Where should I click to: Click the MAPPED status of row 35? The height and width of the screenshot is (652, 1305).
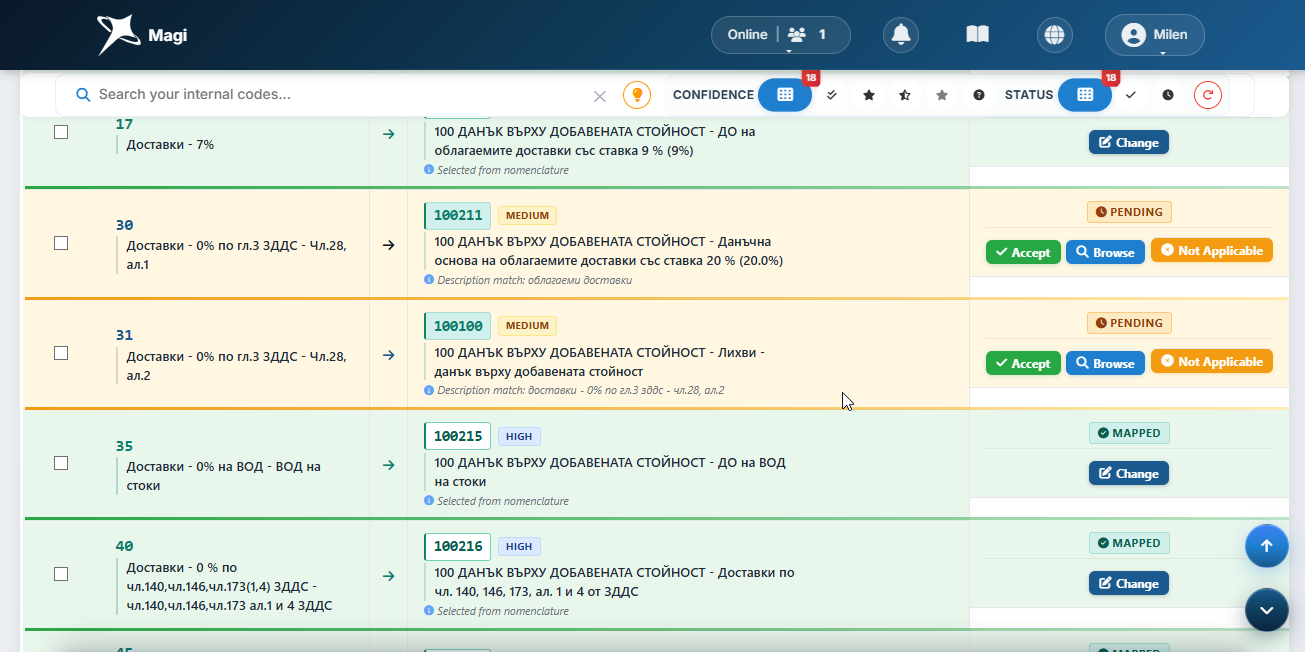pyautogui.click(x=1129, y=433)
